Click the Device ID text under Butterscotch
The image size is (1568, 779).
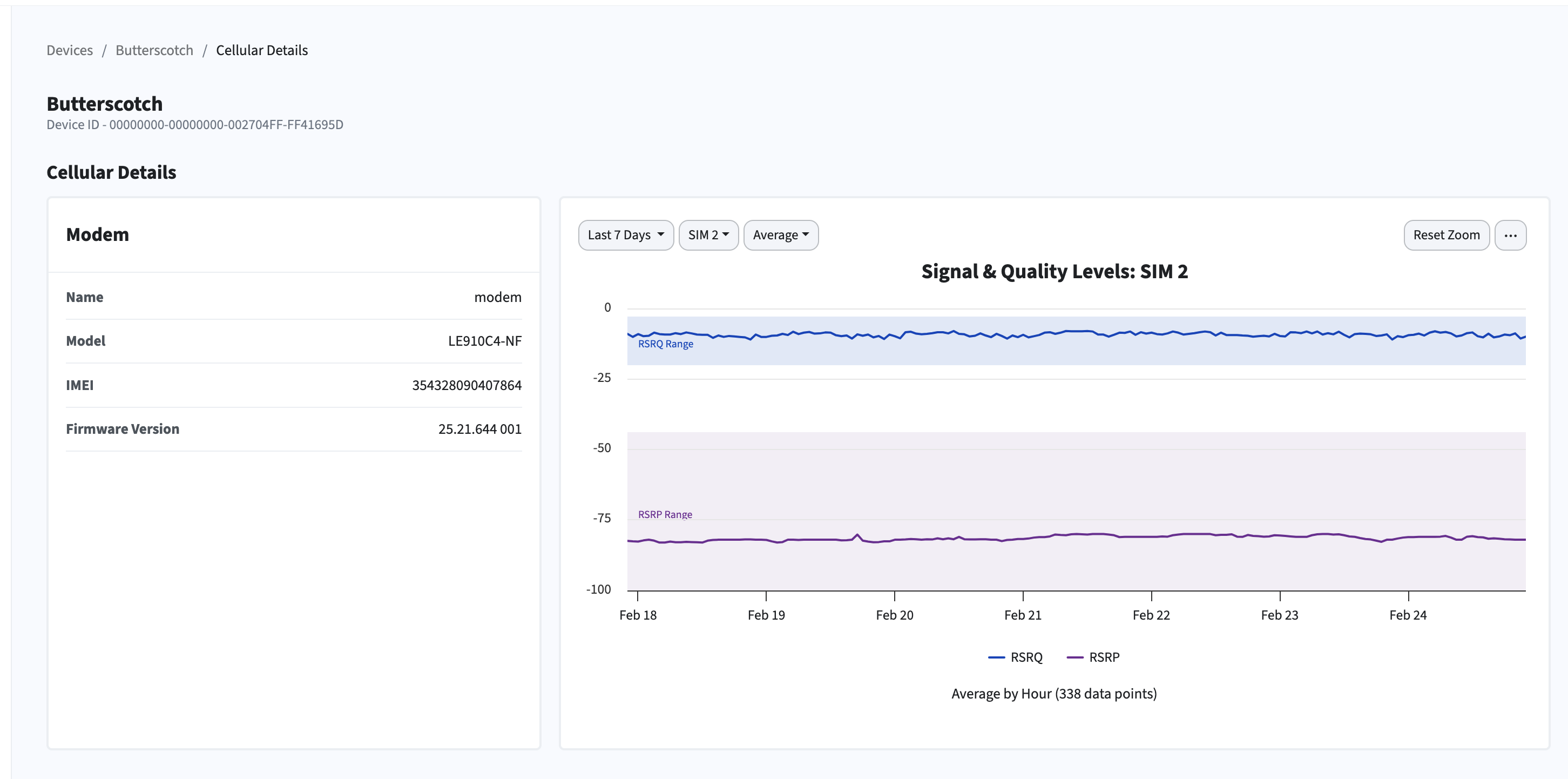pos(195,125)
